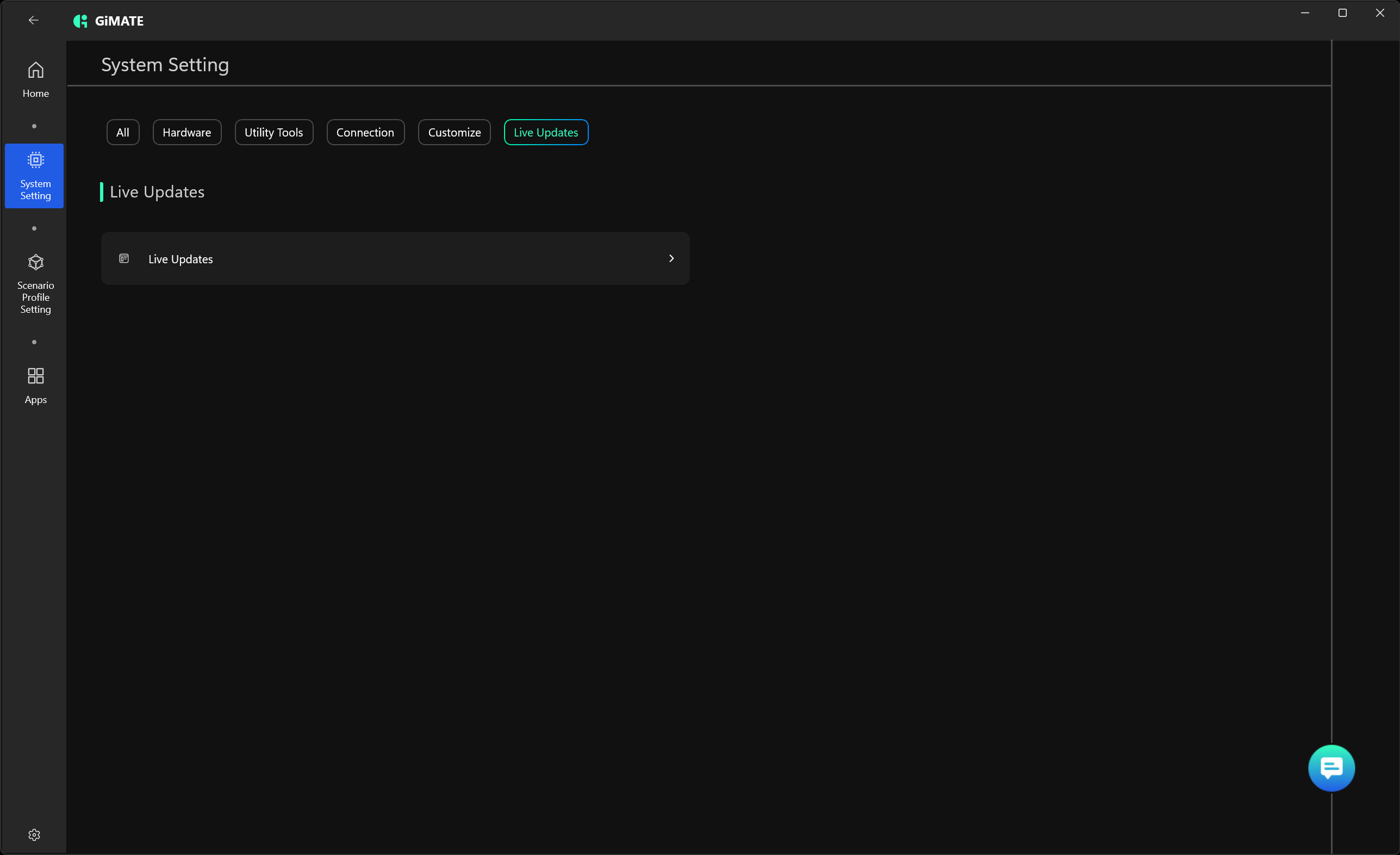This screenshot has width=1400, height=855.
Task: Select the All filter tab
Action: coord(123,133)
